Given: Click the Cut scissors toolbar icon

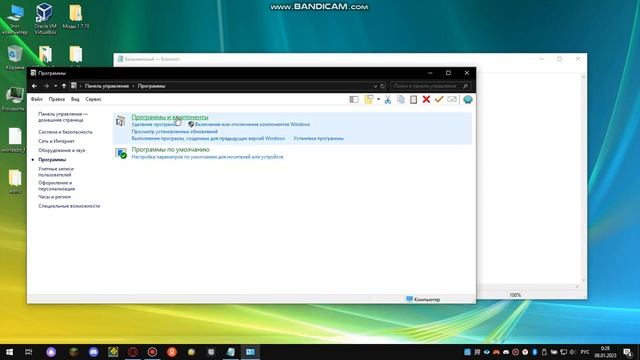Looking at the screenshot, I should (388, 100).
